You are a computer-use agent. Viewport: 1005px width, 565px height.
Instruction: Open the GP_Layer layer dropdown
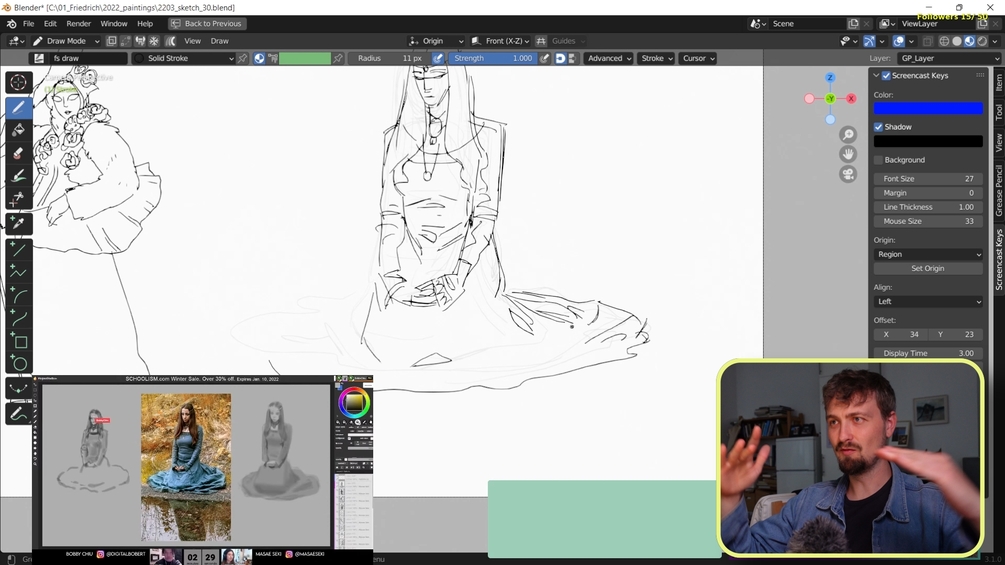click(948, 58)
